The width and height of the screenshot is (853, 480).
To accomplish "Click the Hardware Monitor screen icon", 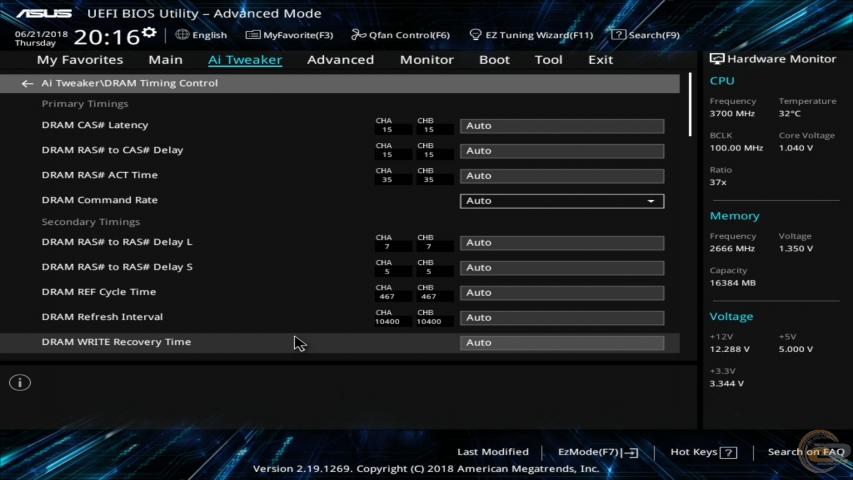I will (716, 59).
